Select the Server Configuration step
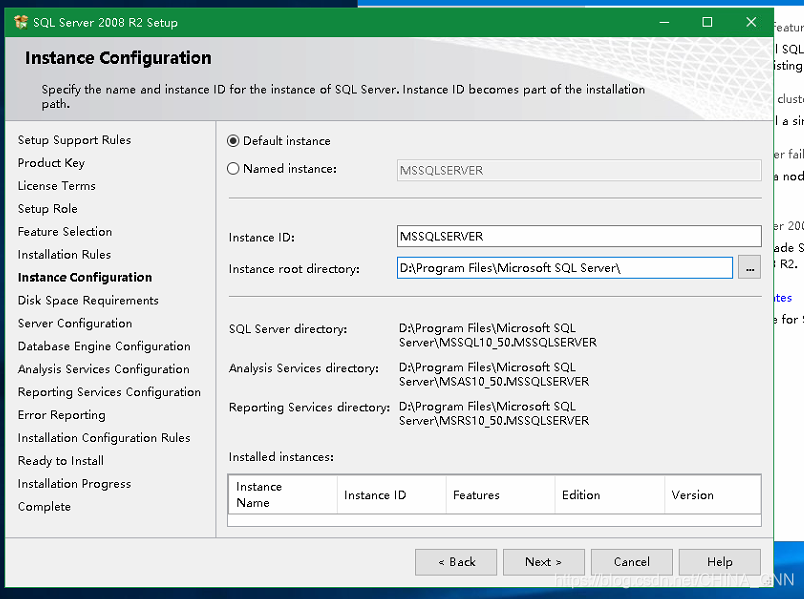The image size is (804, 599). (x=75, y=324)
